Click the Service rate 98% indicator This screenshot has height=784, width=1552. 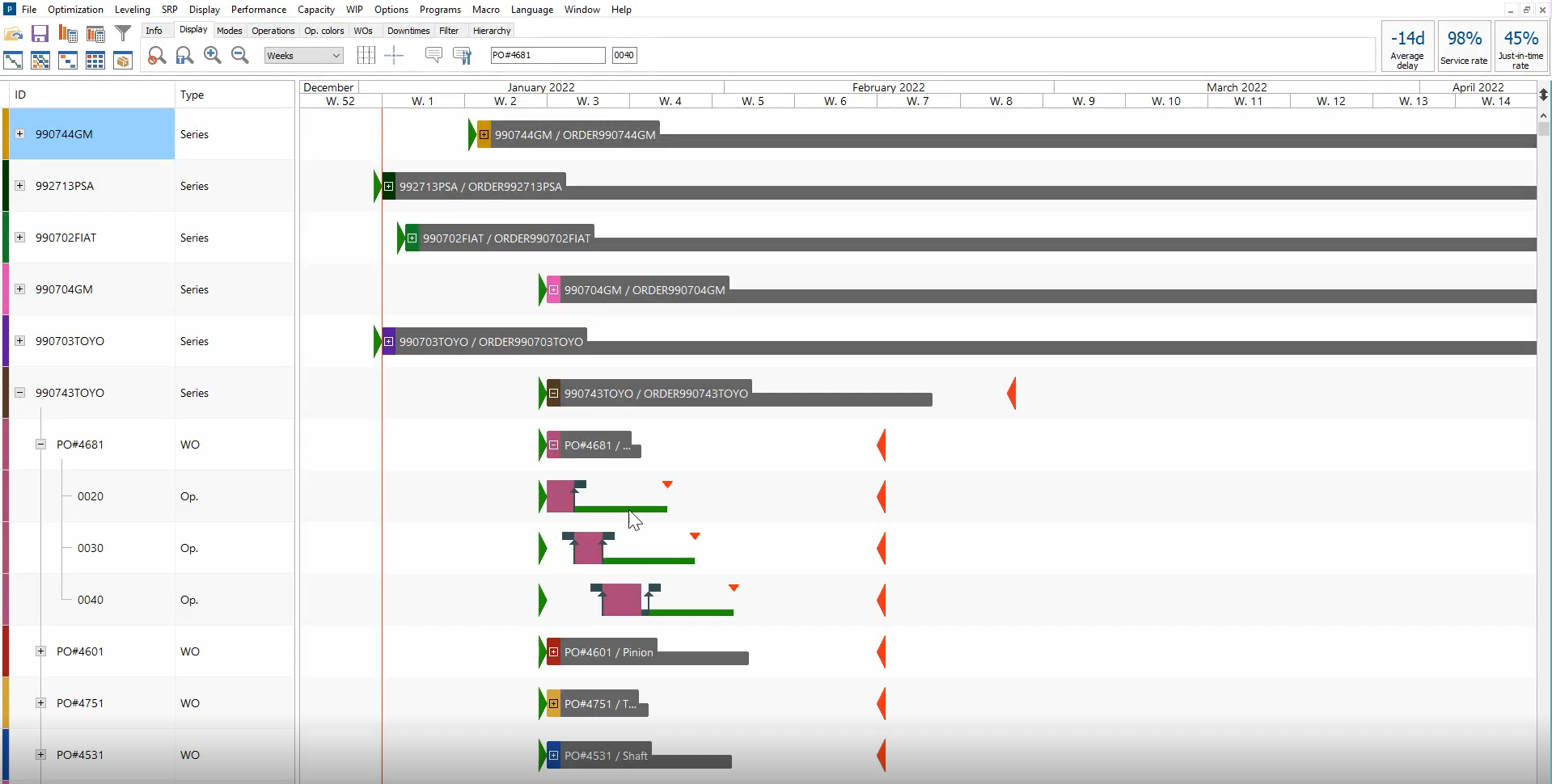[x=1464, y=46]
